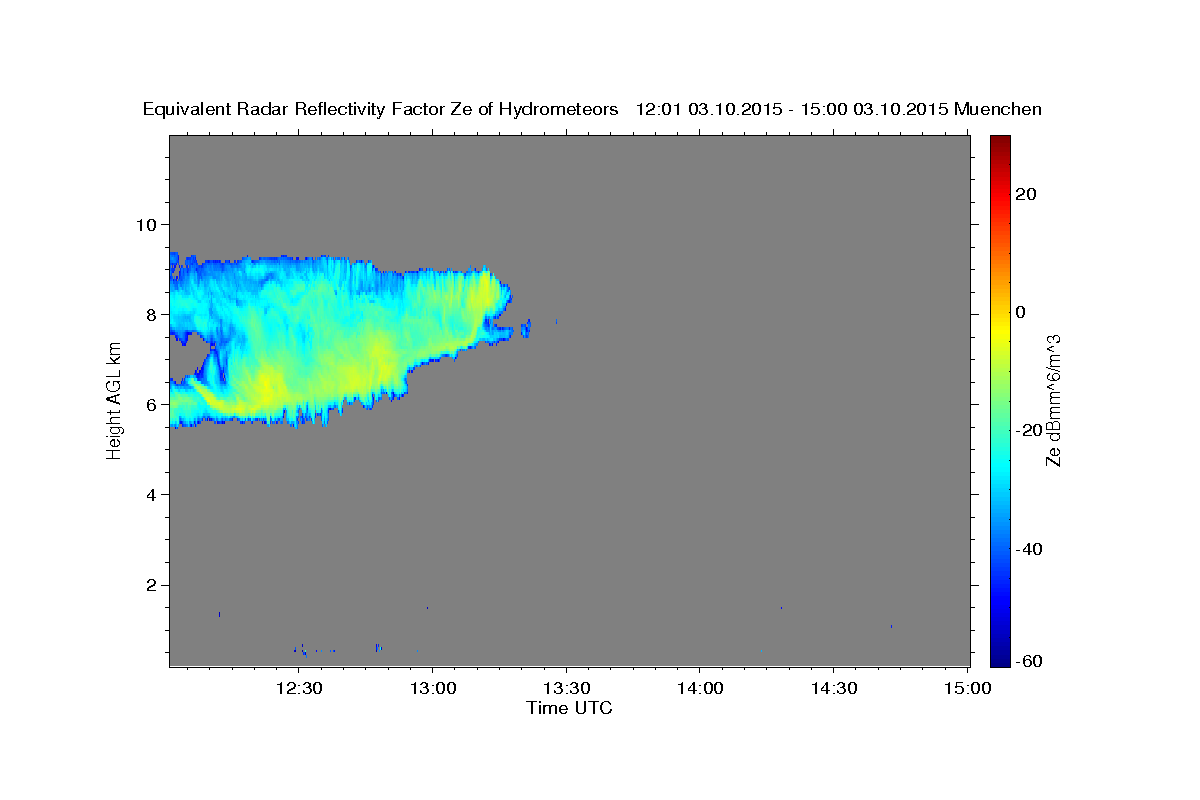Image resolution: width=1200 pixels, height=800 pixels.
Task: Click the height axis label '8'
Action: pos(152,314)
